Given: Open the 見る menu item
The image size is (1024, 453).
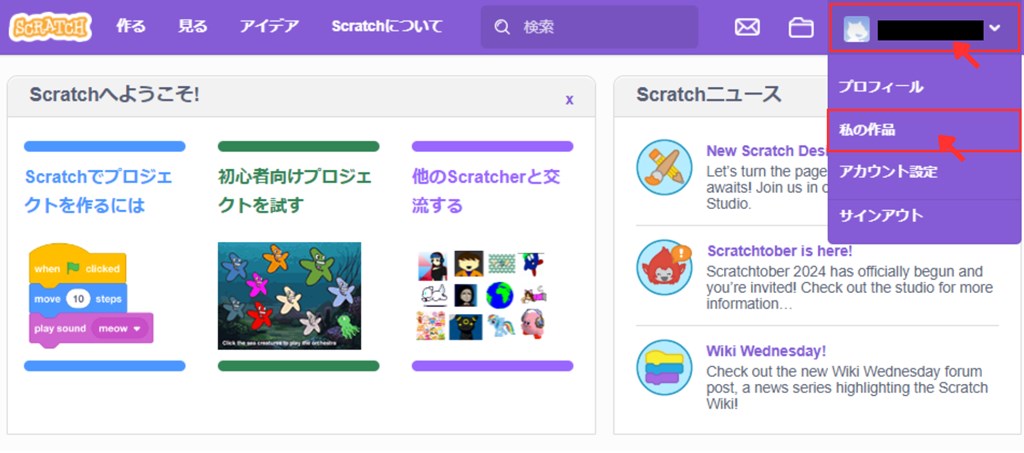Looking at the screenshot, I should pyautogui.click(x=193, y=27).
